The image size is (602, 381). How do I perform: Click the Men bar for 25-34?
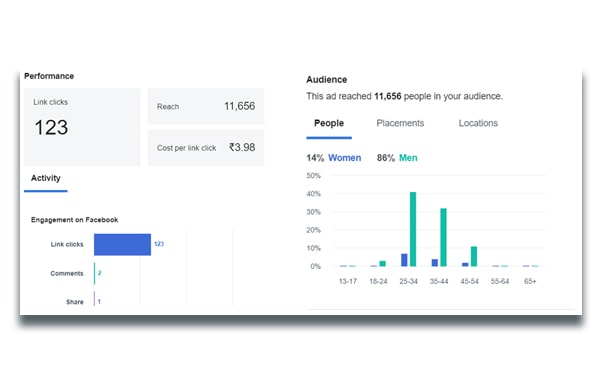(x=413, y=229)
